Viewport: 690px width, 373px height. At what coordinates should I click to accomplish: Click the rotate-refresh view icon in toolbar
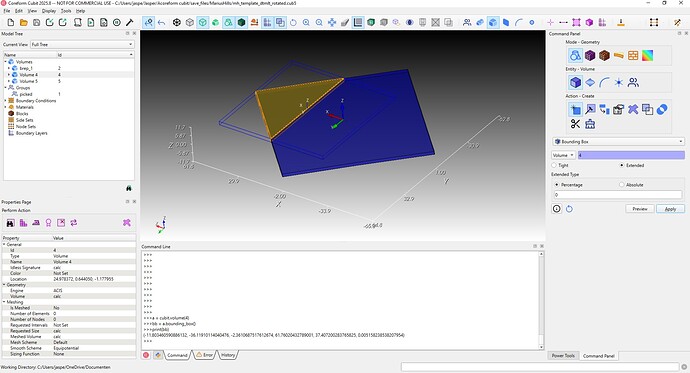click(293, 22)
